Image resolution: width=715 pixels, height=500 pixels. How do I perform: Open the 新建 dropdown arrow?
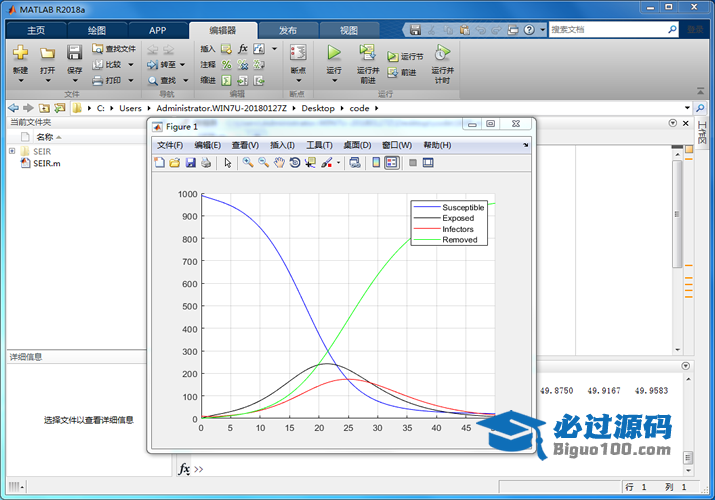(21, 81)
